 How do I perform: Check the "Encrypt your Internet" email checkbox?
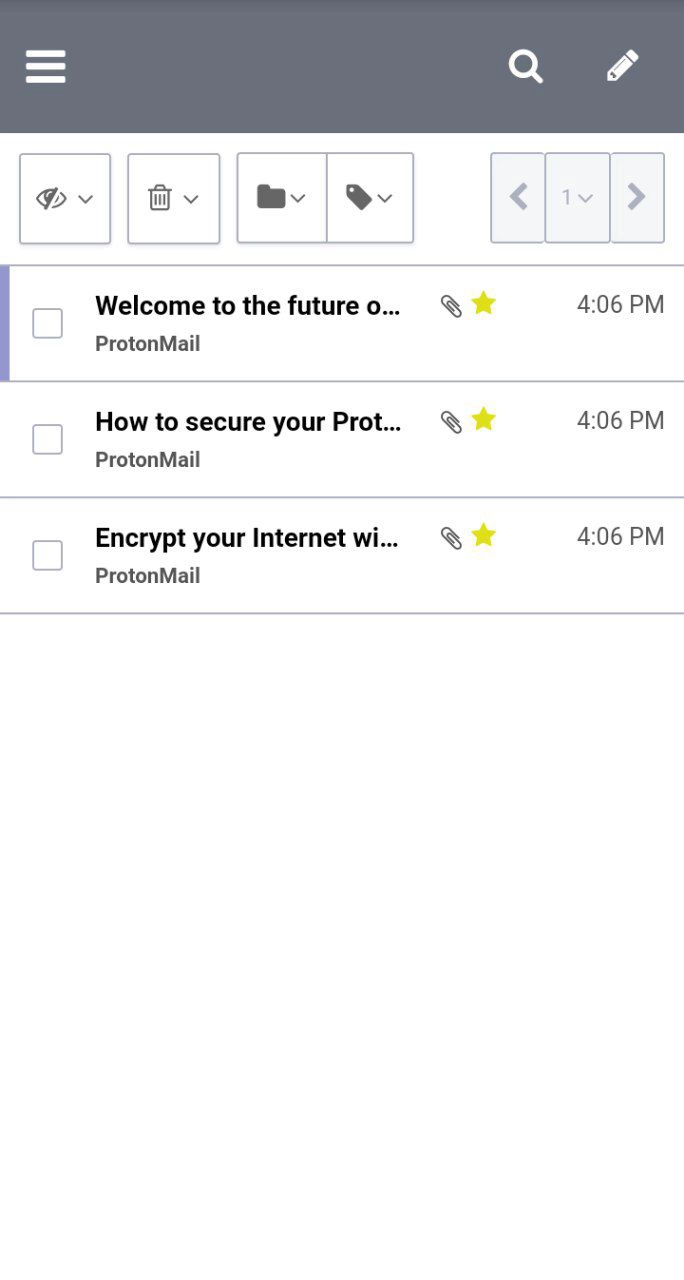click(48, 555)
